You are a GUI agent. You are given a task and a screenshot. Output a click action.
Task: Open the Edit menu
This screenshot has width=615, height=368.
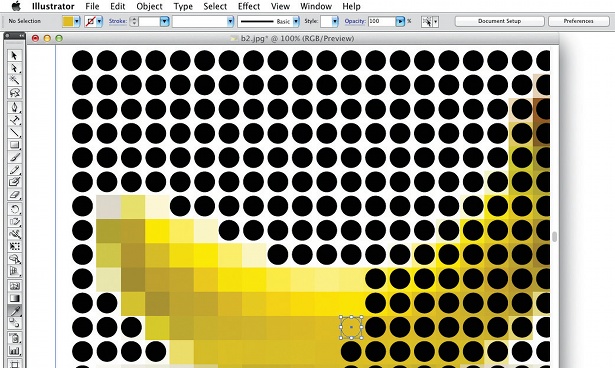pyautogui.click(x=118, y=6)
